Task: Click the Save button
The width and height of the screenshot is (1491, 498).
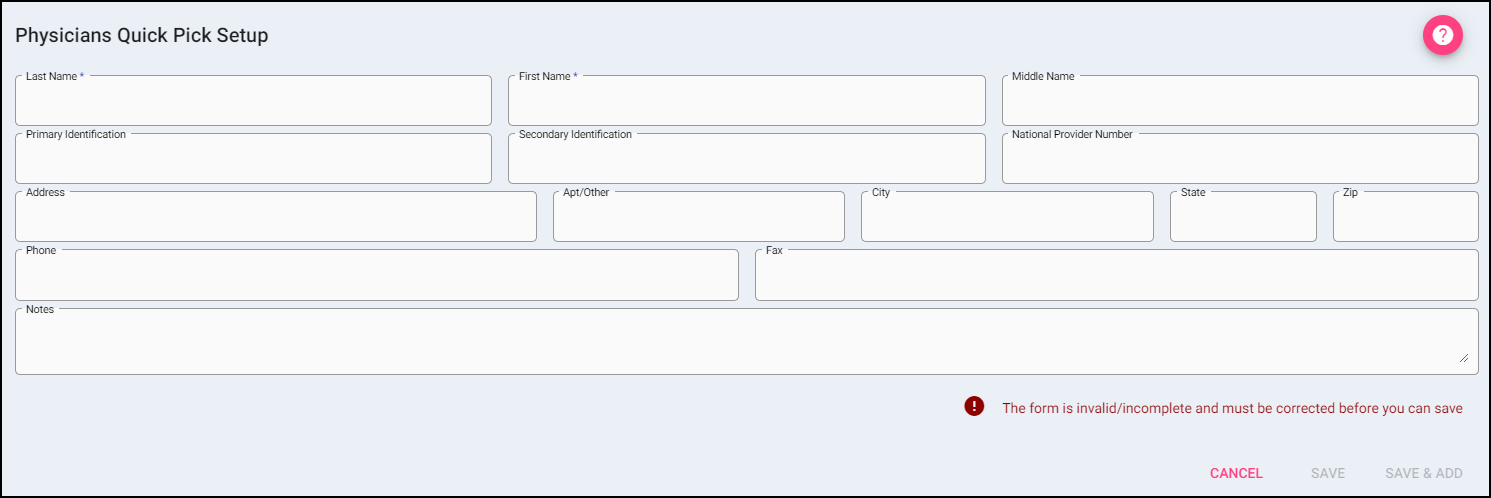Action: point(1328,473)
